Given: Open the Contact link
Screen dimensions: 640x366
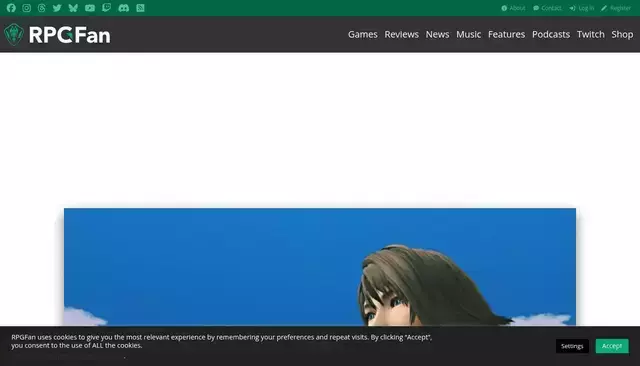Looking at the screenshot, I should pyautogui.click(x=547, y=8).
